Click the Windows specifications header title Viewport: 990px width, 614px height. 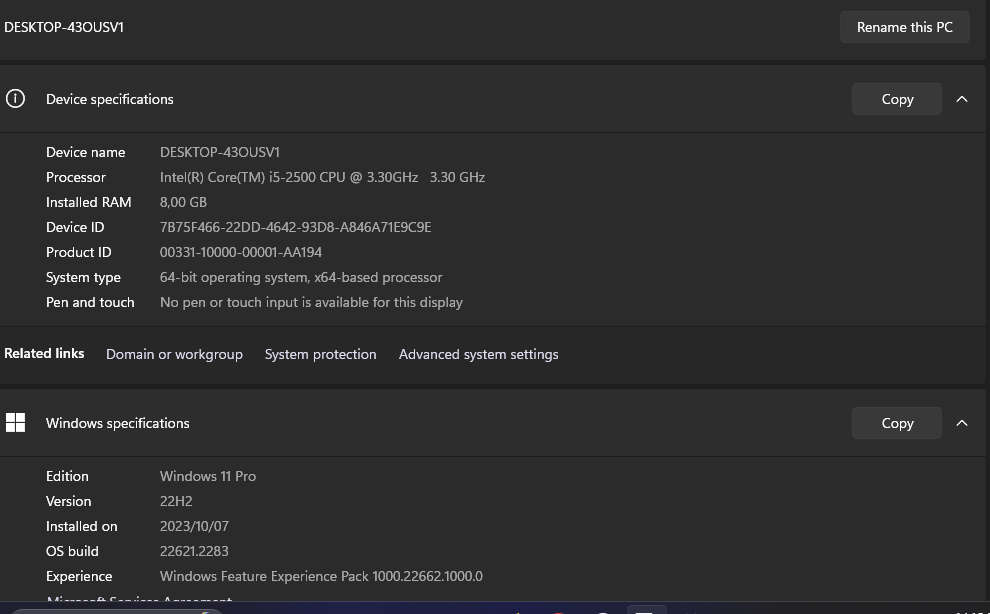[x=118, y=423]
